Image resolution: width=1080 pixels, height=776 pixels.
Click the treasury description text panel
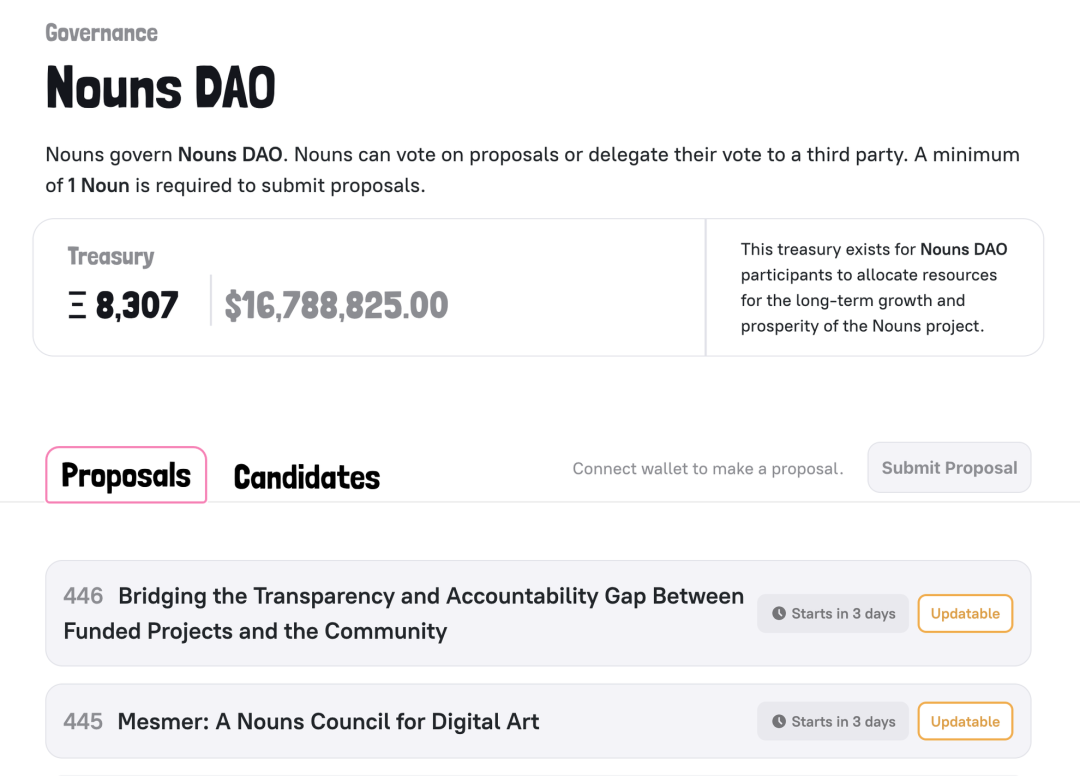point(874,288)
